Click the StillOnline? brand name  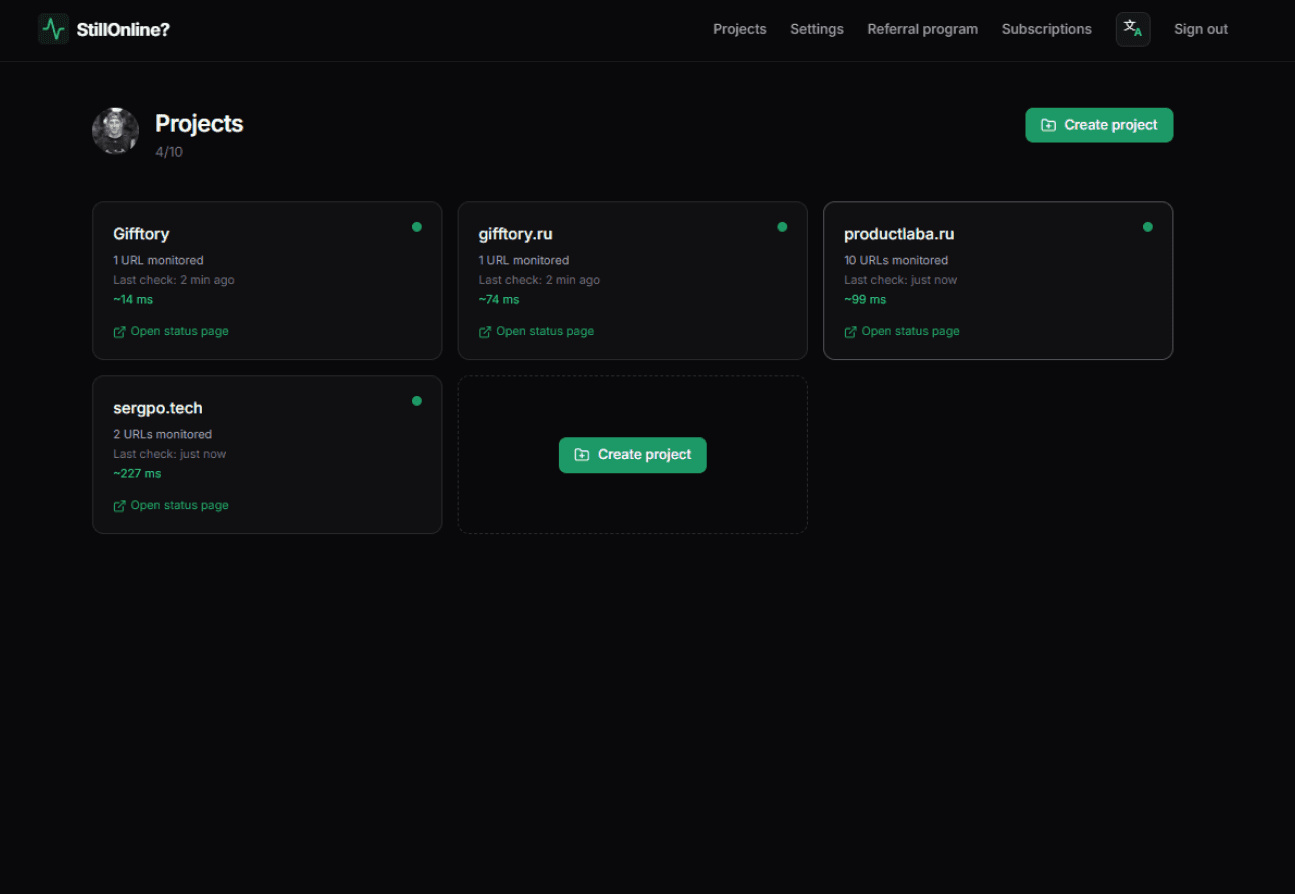click(123, 29)
